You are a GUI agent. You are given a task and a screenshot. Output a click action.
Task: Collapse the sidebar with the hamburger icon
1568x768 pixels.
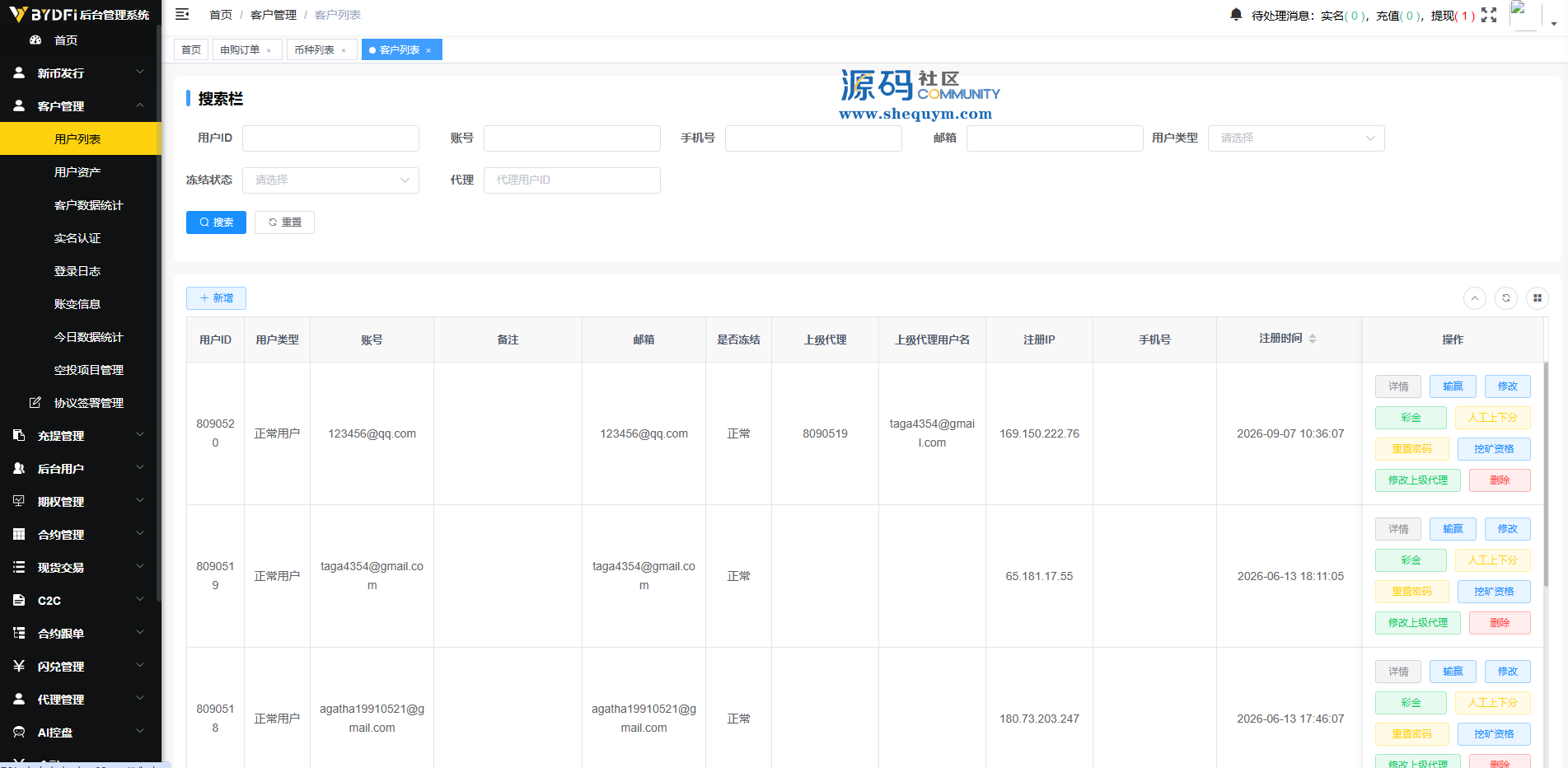coord(183,15)
